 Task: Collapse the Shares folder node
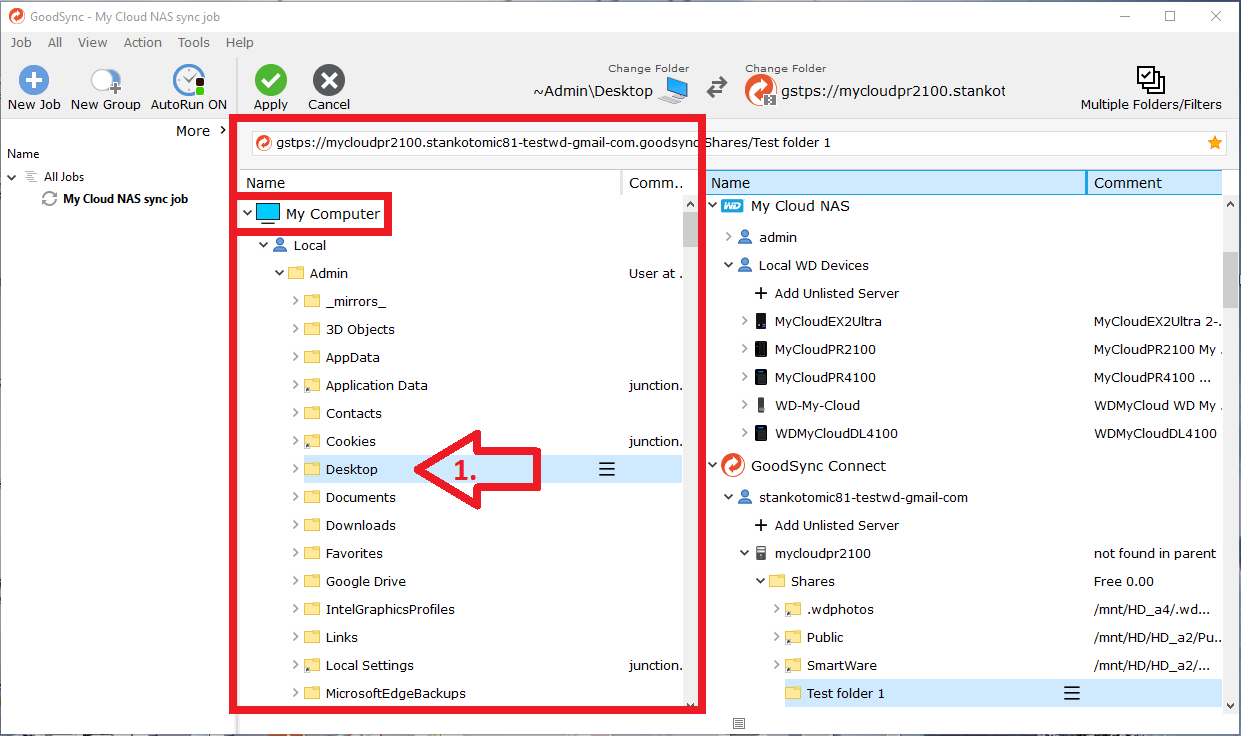[x=760, y=581]
